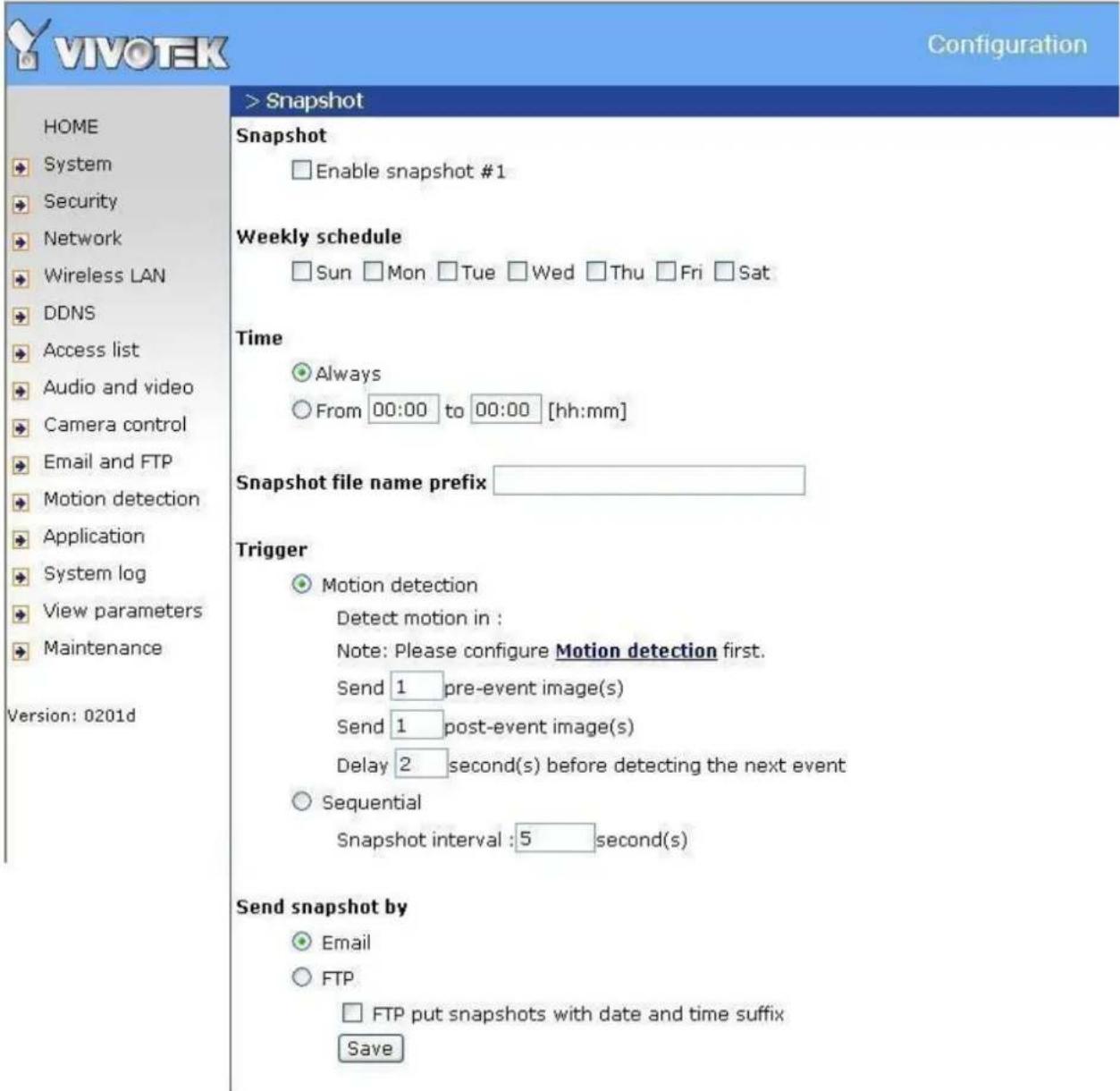
Task: Click the Delay seconds field
Action: (x=420, y=764)
